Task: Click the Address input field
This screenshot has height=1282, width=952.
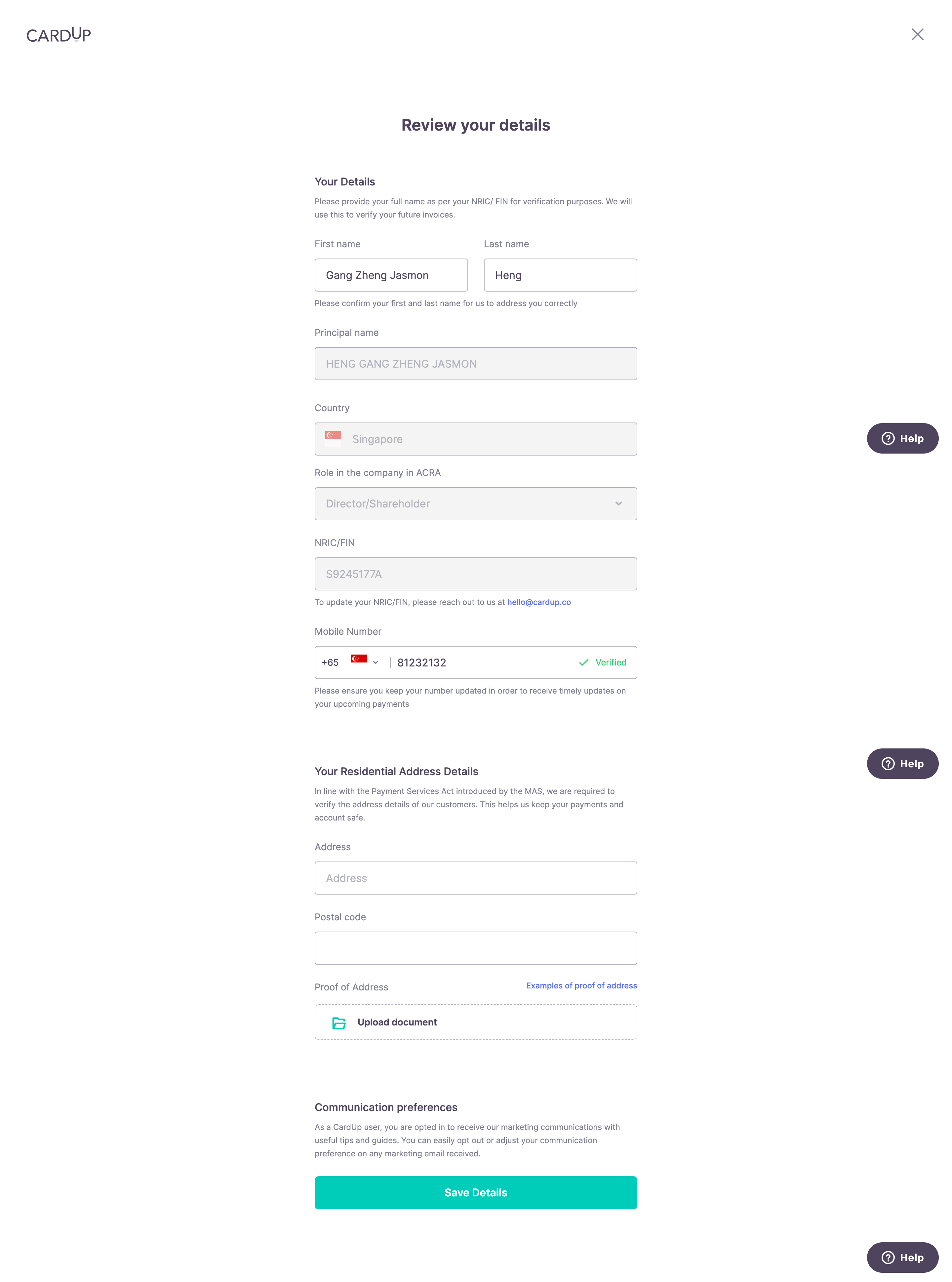Action: (x=475, y=878)
